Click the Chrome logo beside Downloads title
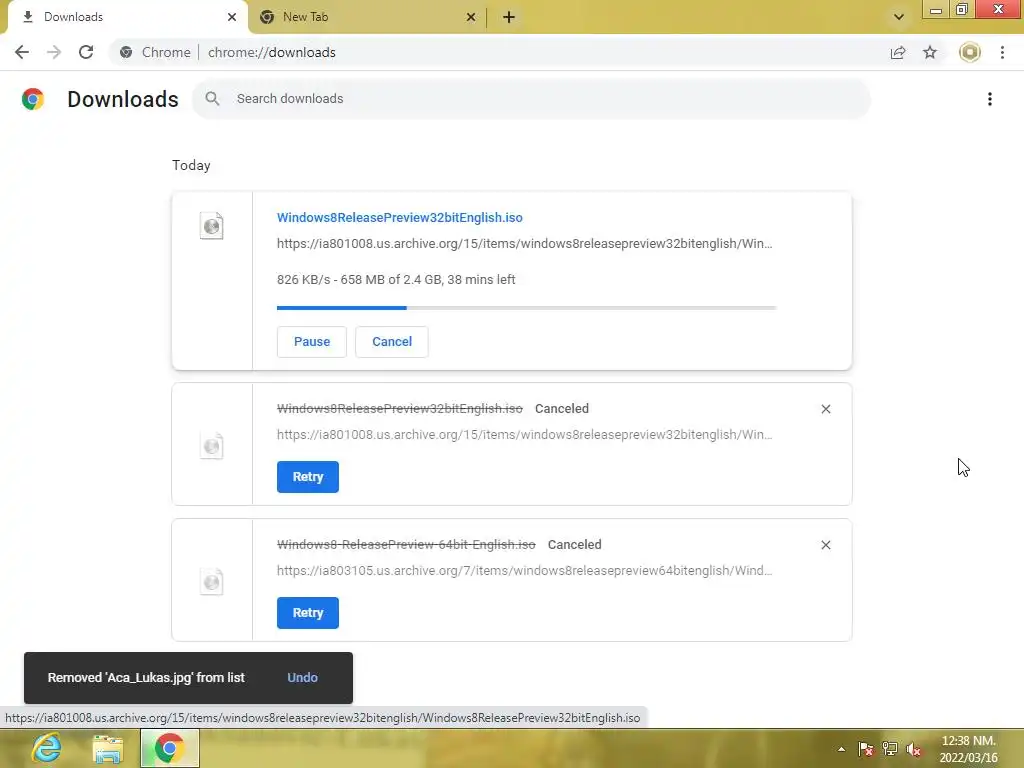This screenshot has width=1024, height=768. coord(33,99)
